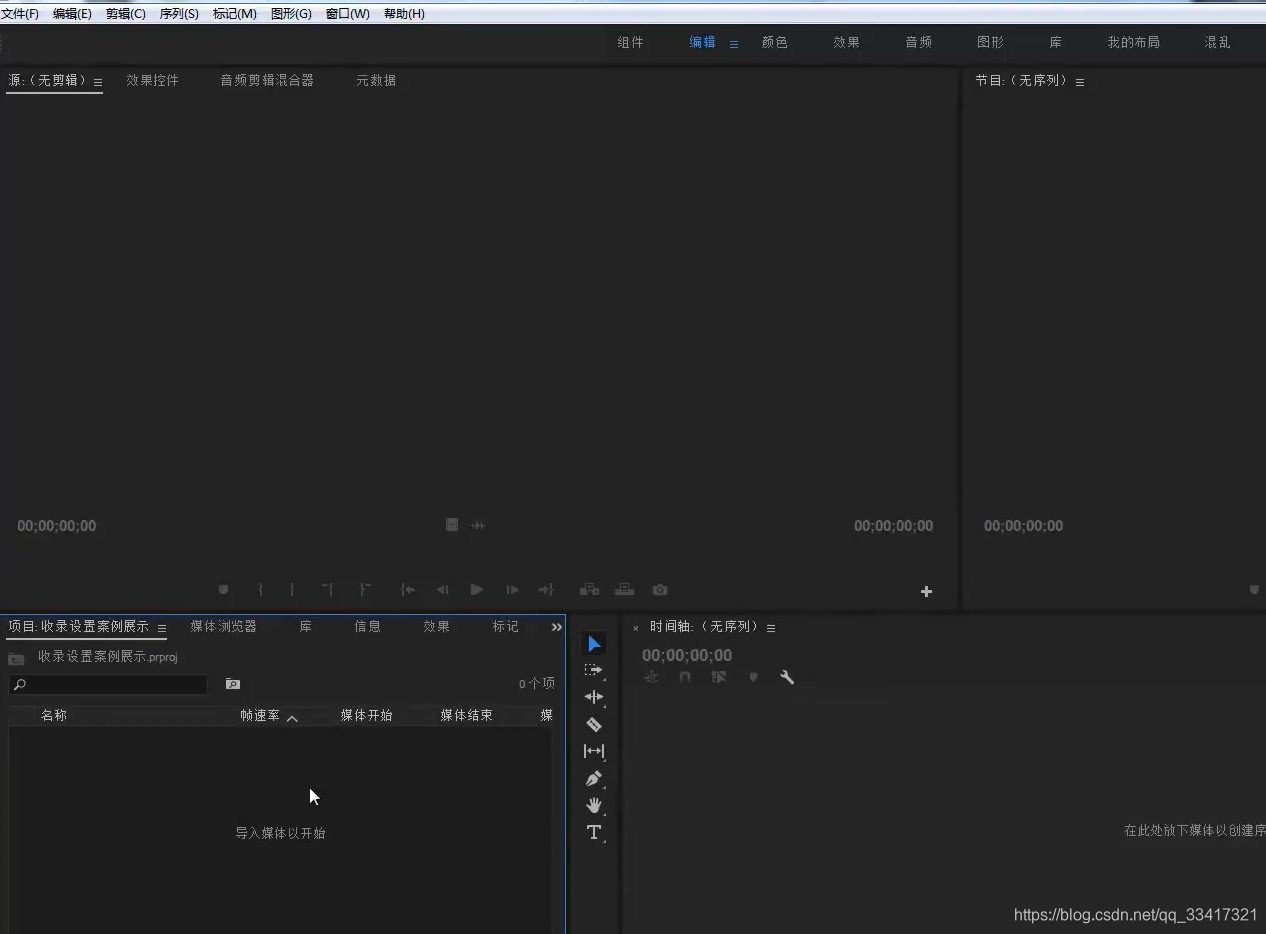Viewport: 1266px width, 934px height.
Task: Click Mark Out in Source monitor
Action: pyautogui.click(x=292, y=590)
